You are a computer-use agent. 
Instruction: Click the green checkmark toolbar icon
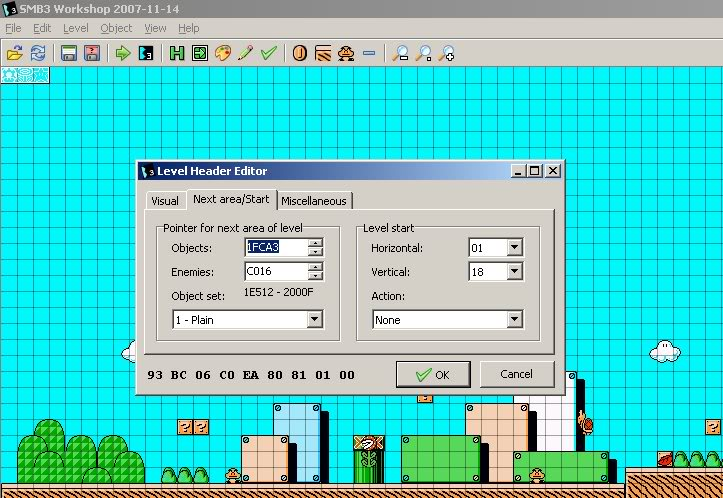click(268, 53)
